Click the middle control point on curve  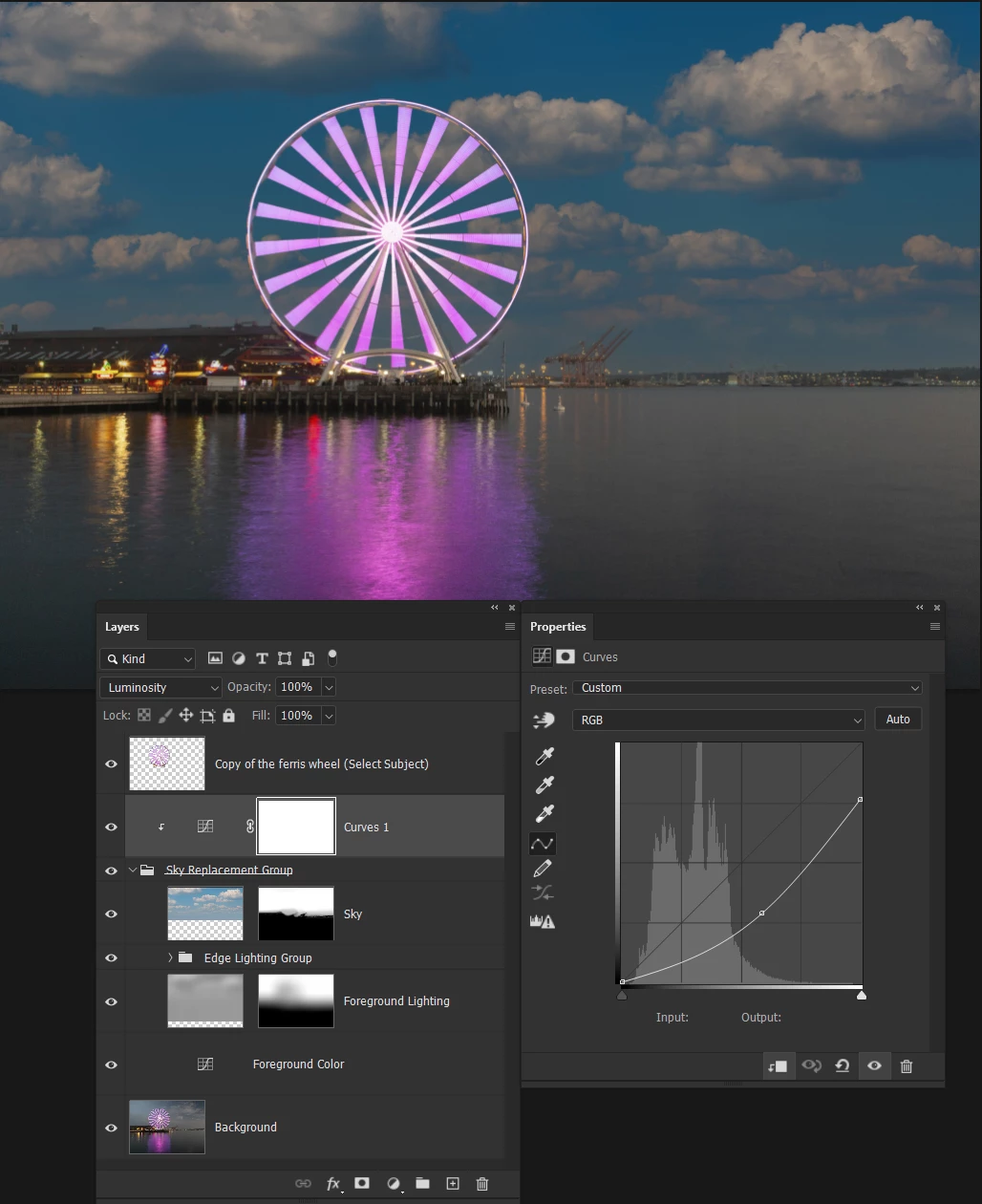[x=761, y=914]
